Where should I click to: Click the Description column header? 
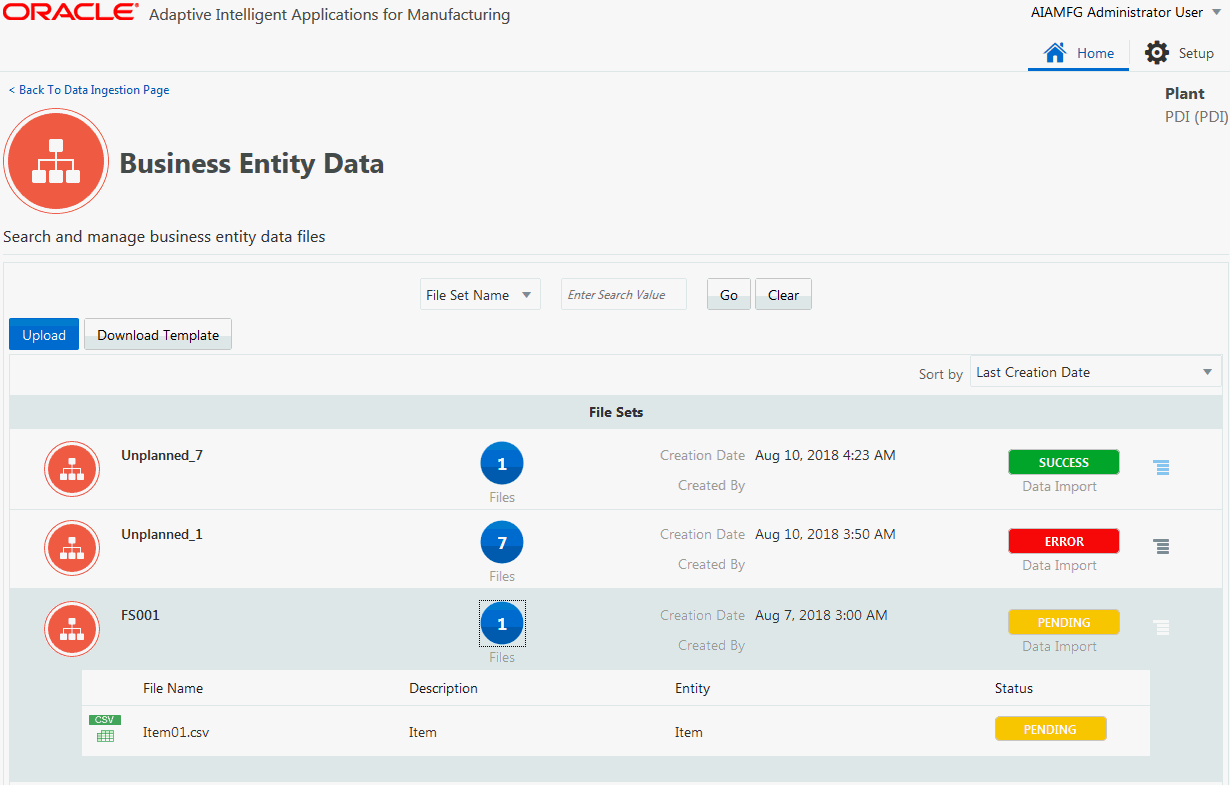(443, 688)
